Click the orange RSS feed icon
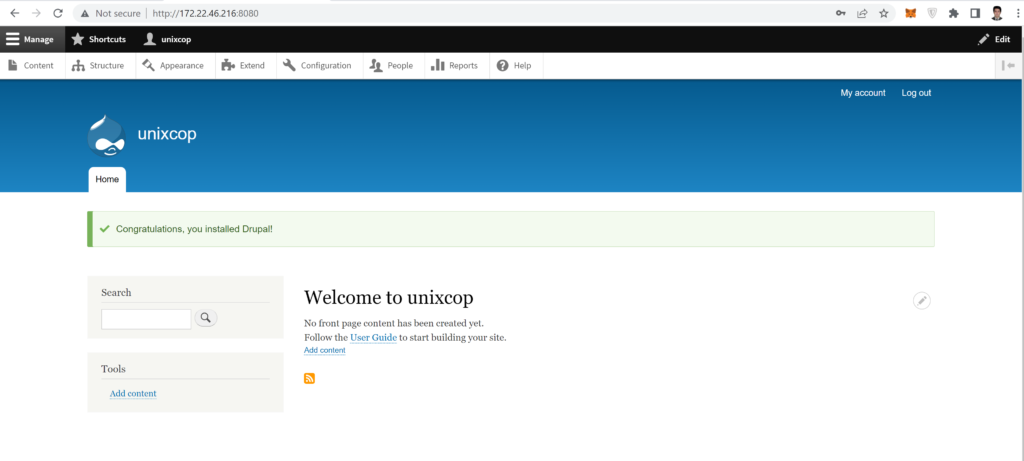The image size is (1024, 461). (x=310, y=379)
